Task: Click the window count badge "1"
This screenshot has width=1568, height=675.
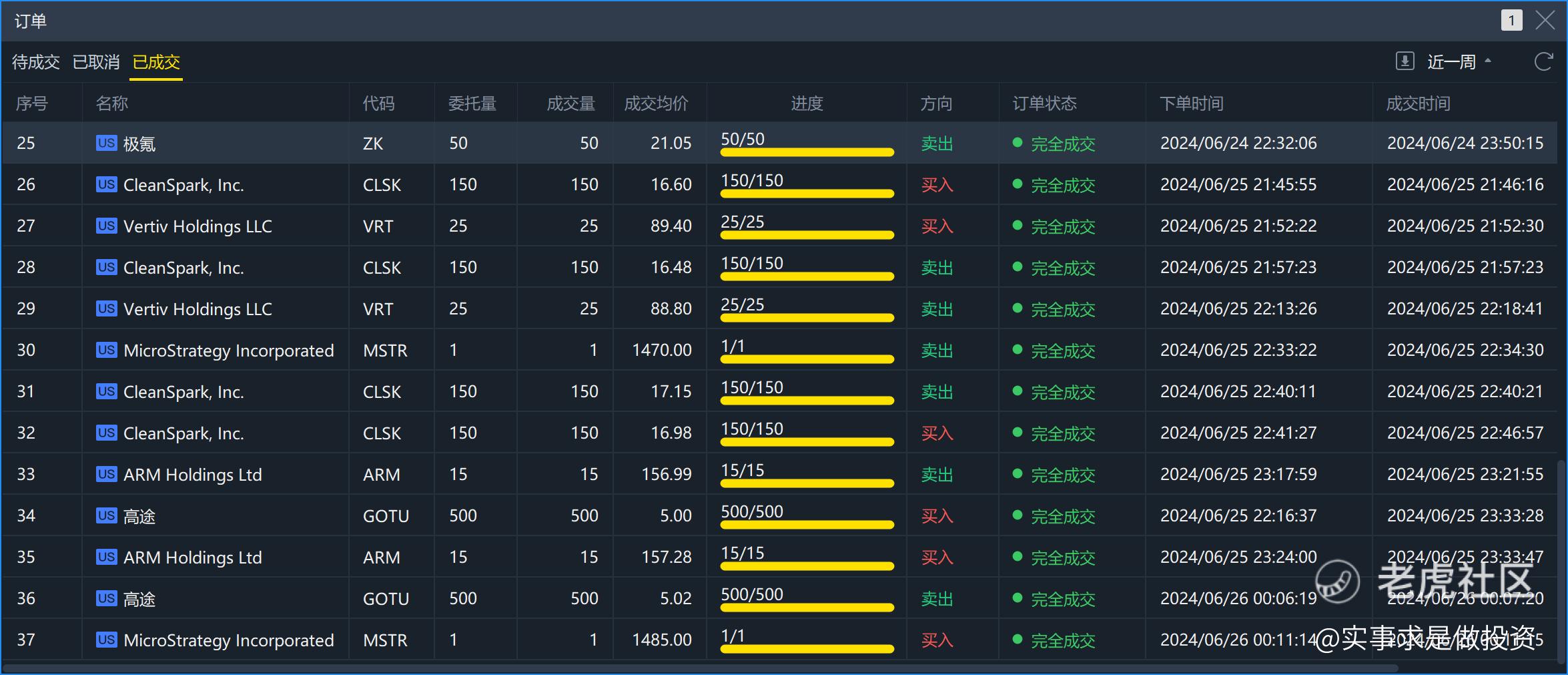Action: point(1511,20)
